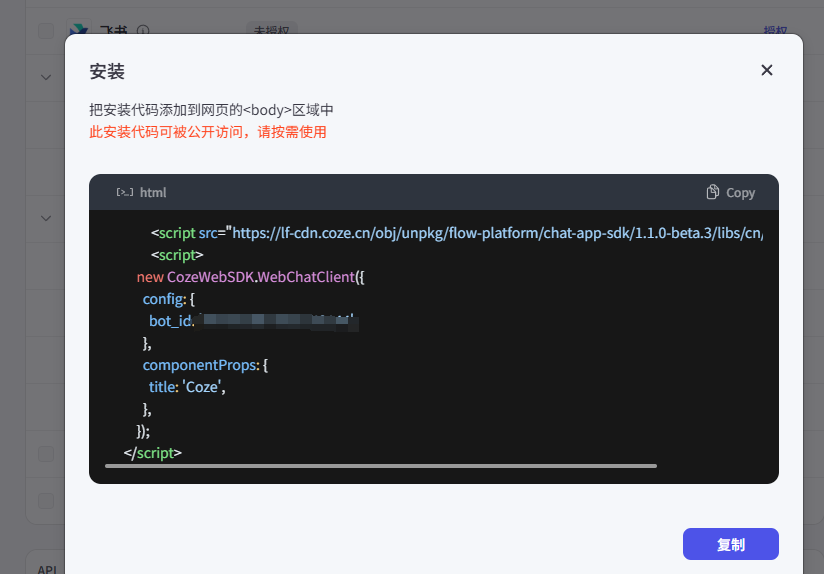Click the title: 'Coze' line
The height and width of the screenshot is (574, 824).
click(x=187, y=387)
